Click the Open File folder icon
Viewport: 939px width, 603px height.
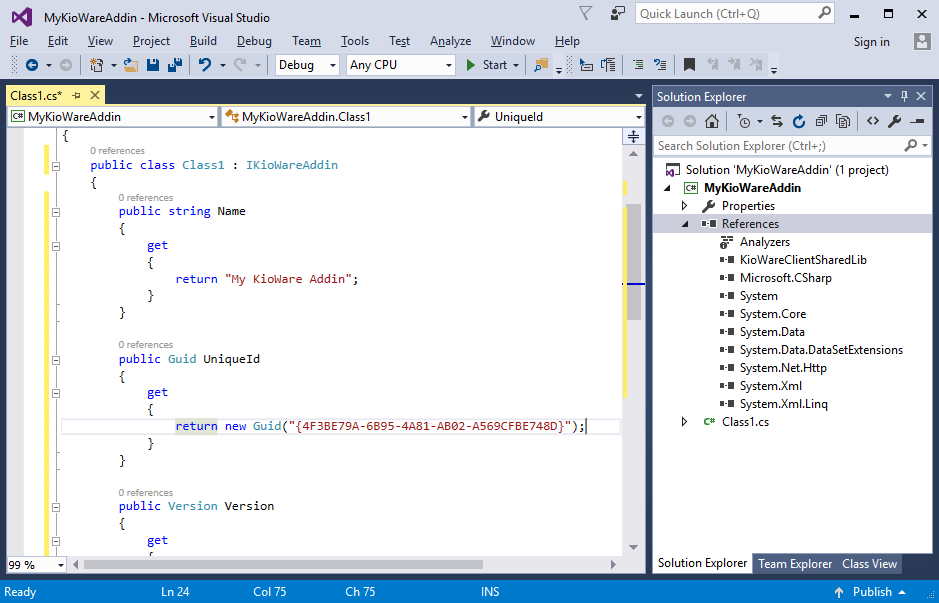pyautogui.click(x=131, y=65)
